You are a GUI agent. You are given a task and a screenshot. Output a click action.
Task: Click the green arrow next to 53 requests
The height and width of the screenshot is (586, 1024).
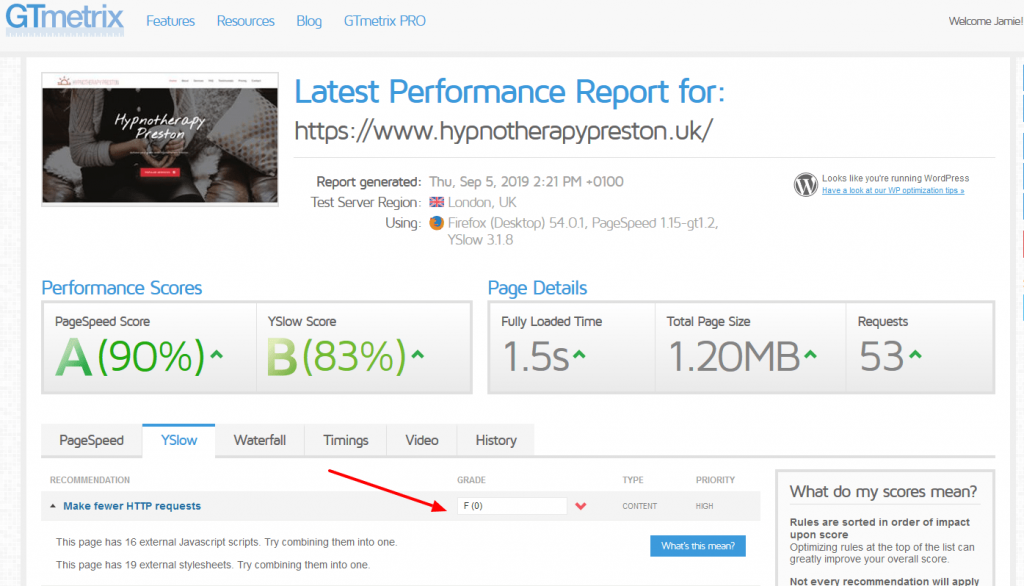pos(916,355)
